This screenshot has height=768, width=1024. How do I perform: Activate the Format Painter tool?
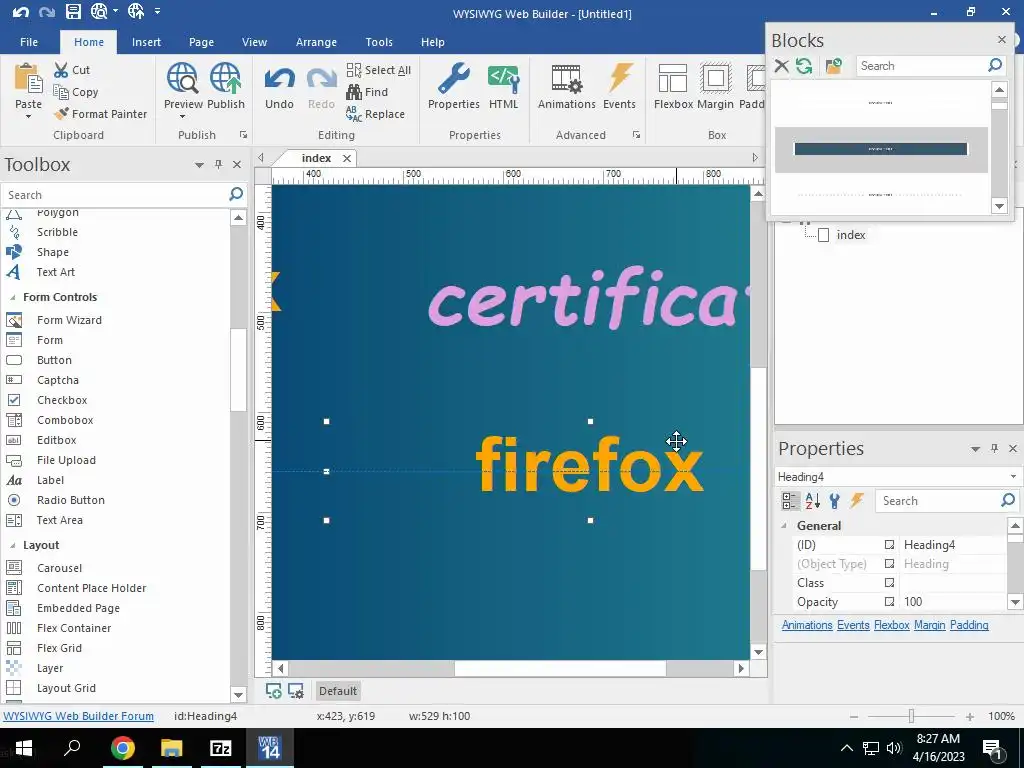click(101, 114)
